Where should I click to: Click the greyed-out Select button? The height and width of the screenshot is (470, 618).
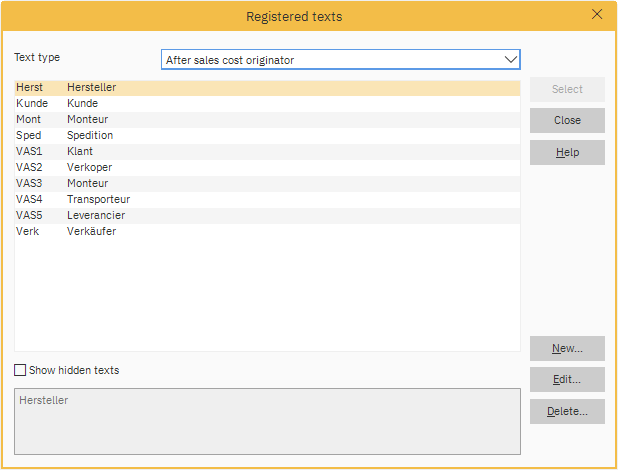pyautogui.click(x=567, y=89)
